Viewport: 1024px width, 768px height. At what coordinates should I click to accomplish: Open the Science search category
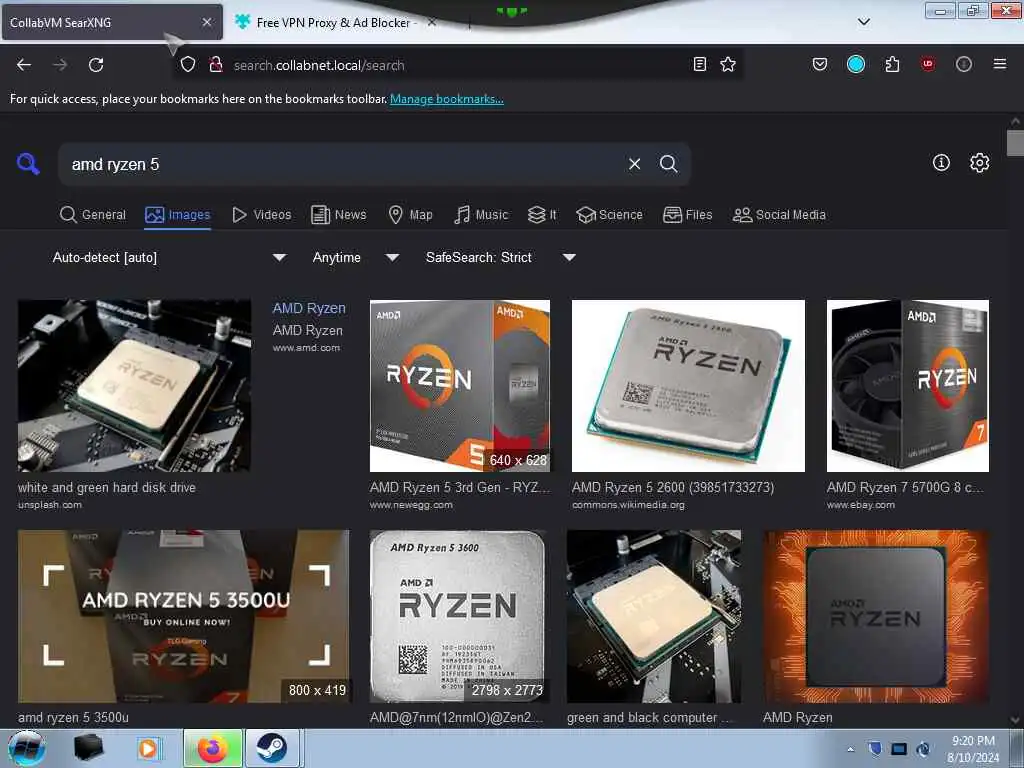610,215
